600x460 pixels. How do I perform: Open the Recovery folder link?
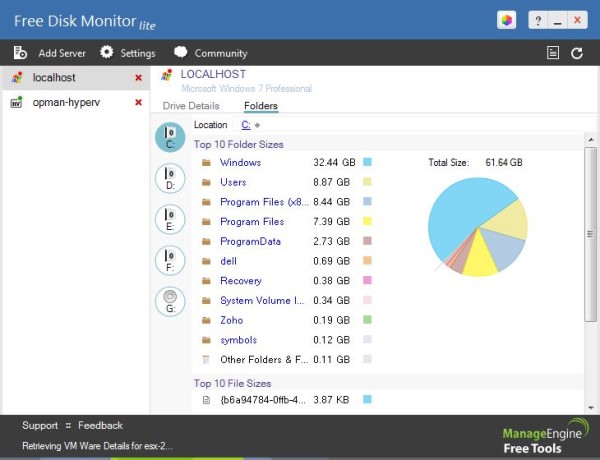pyautogui.click(x=241, y=281)
